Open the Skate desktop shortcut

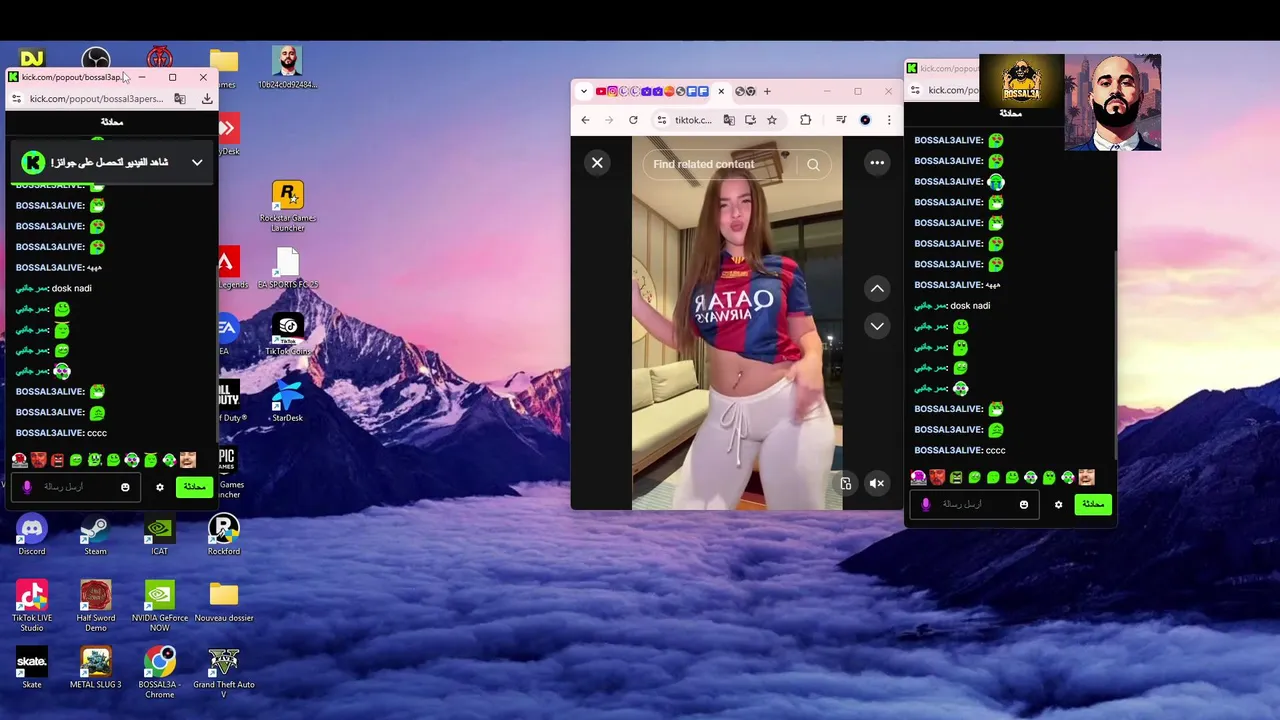coord(32,668)
